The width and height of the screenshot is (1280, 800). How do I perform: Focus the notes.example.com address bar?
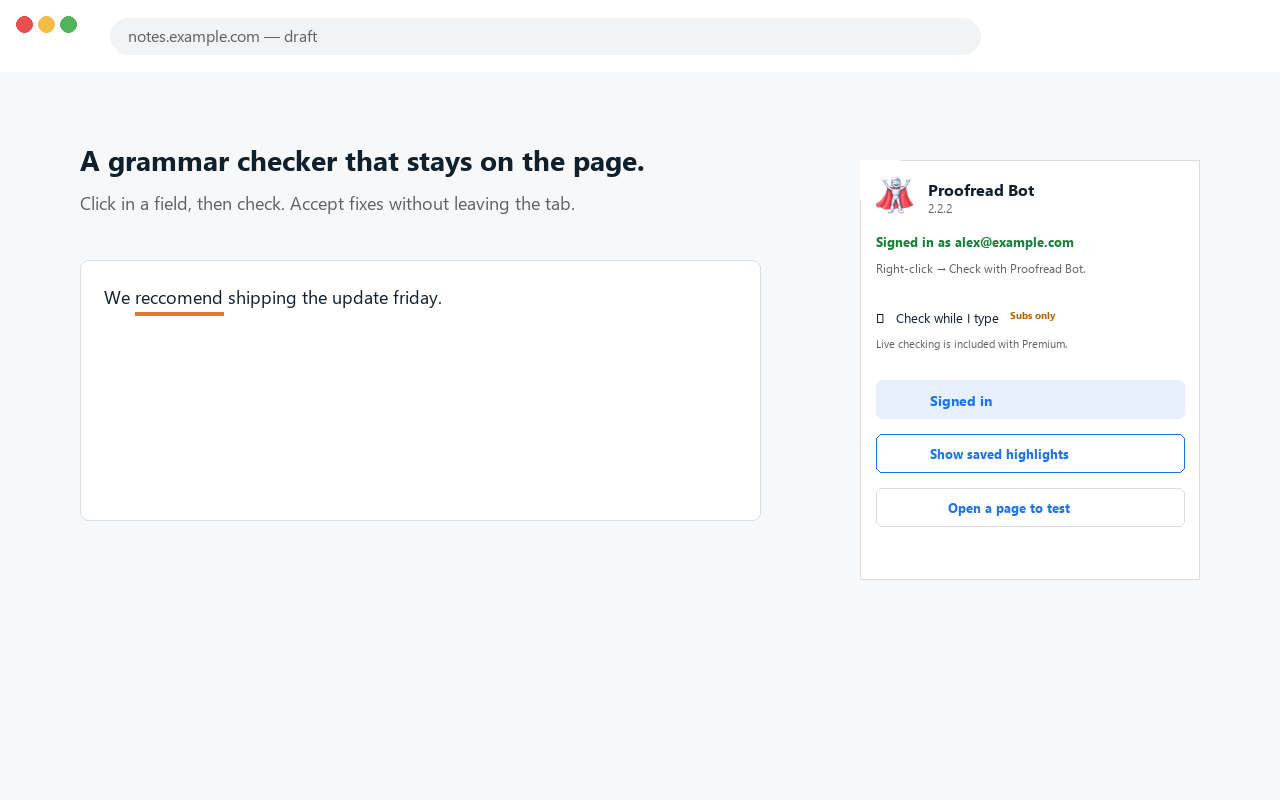545,36
